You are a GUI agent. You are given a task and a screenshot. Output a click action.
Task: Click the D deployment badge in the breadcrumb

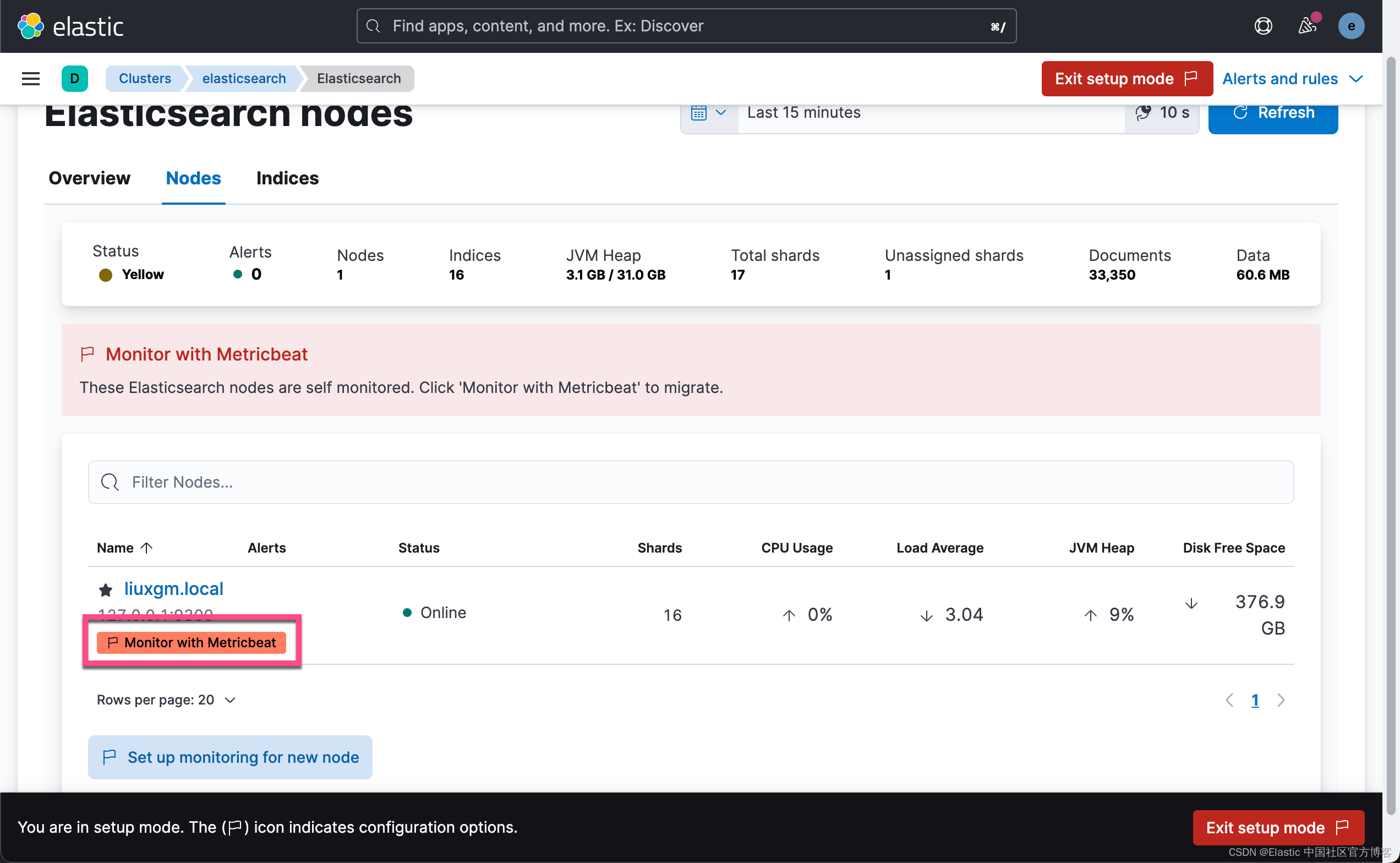(75, 78)
